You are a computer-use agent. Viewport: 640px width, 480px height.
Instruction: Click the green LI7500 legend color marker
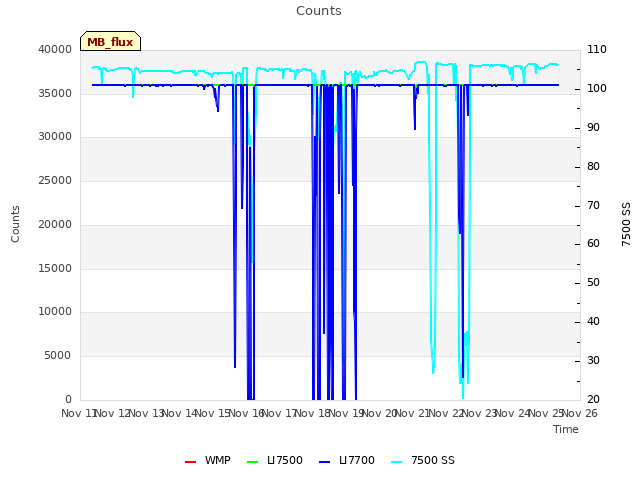[253, 462]
